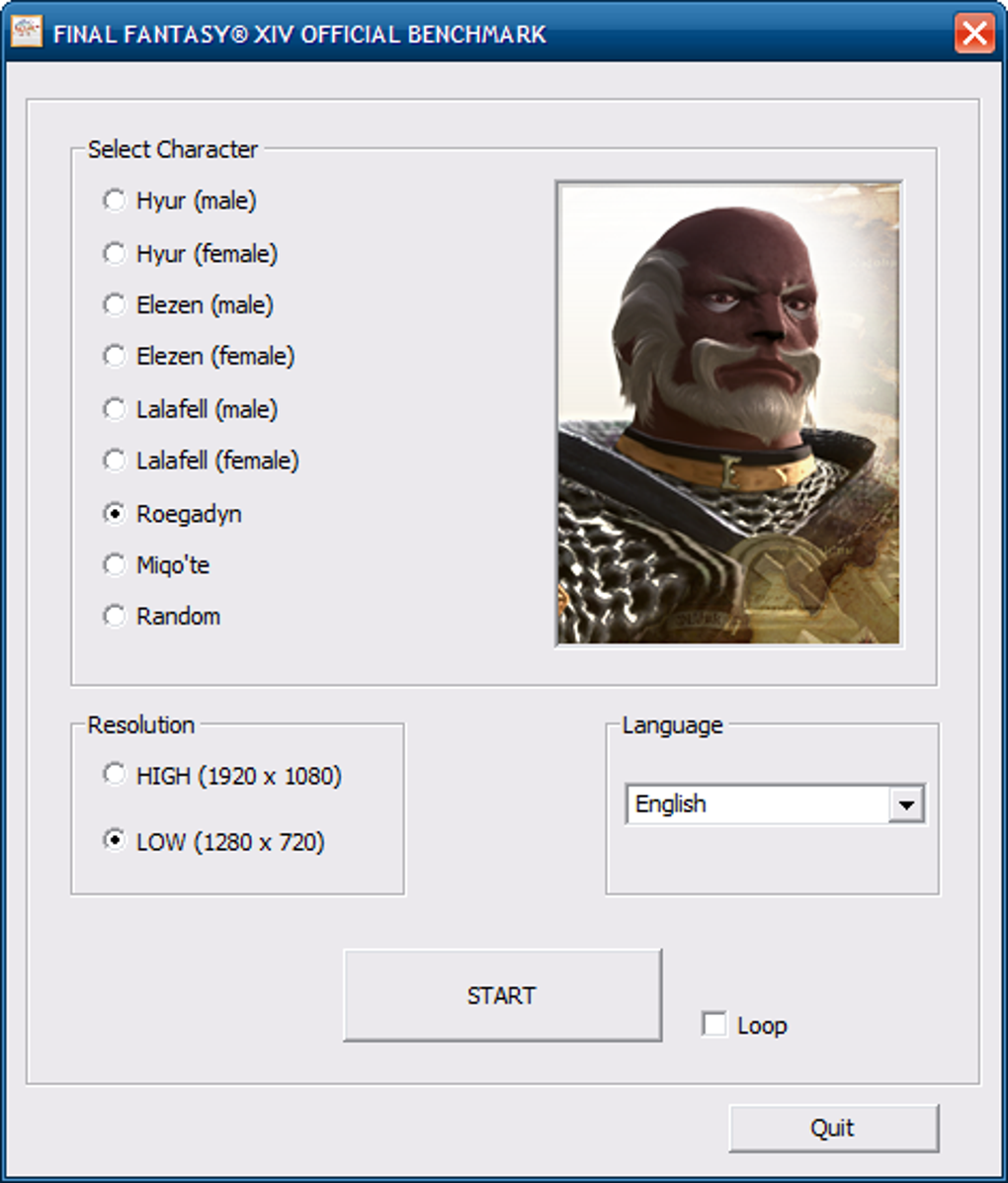Click the benchmark app icon in title bar
Image resolution: width=1008 pixels, height=1183 pixels.
click(x=27, y=33)
